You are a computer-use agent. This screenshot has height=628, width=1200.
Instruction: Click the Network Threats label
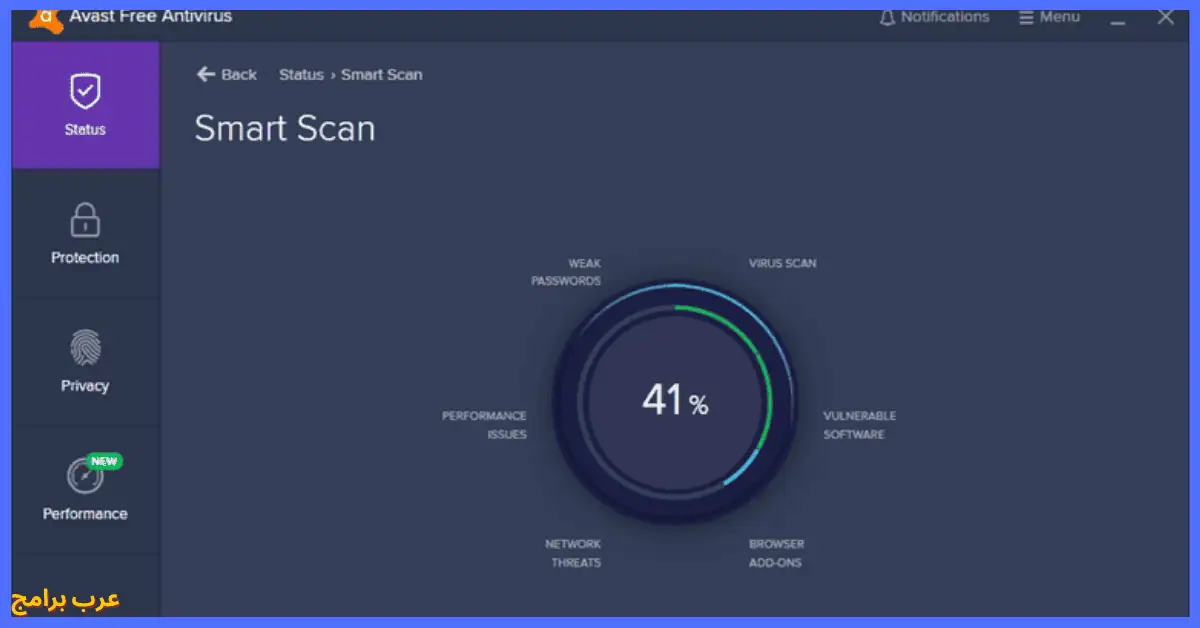573,553
